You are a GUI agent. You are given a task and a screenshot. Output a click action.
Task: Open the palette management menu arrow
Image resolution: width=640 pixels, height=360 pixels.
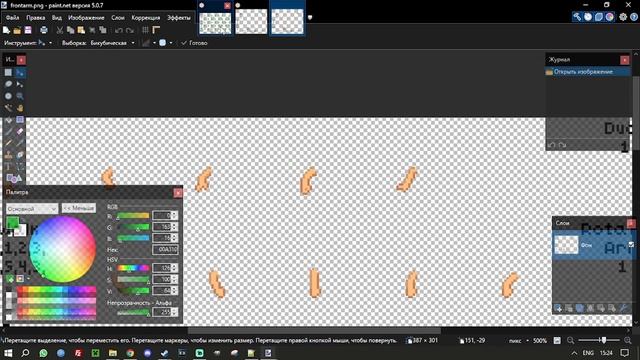tap(28, 279)
